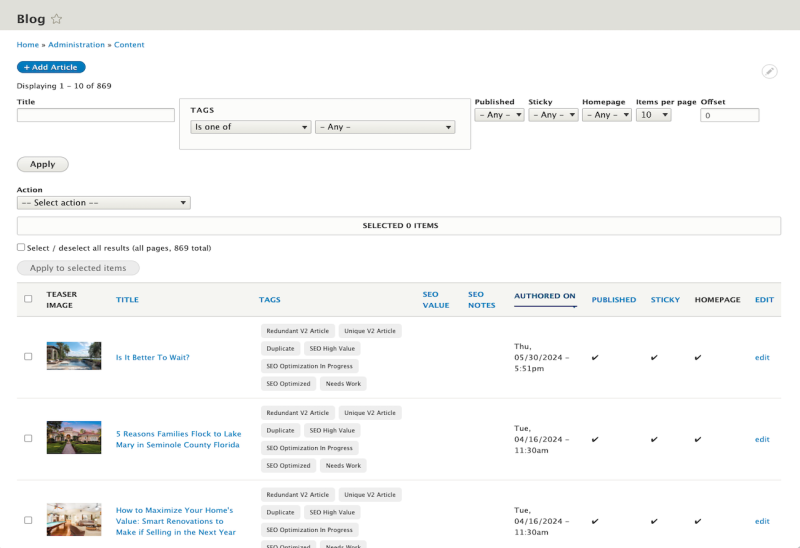Sort table by SEO Value column

coord(436,300)
